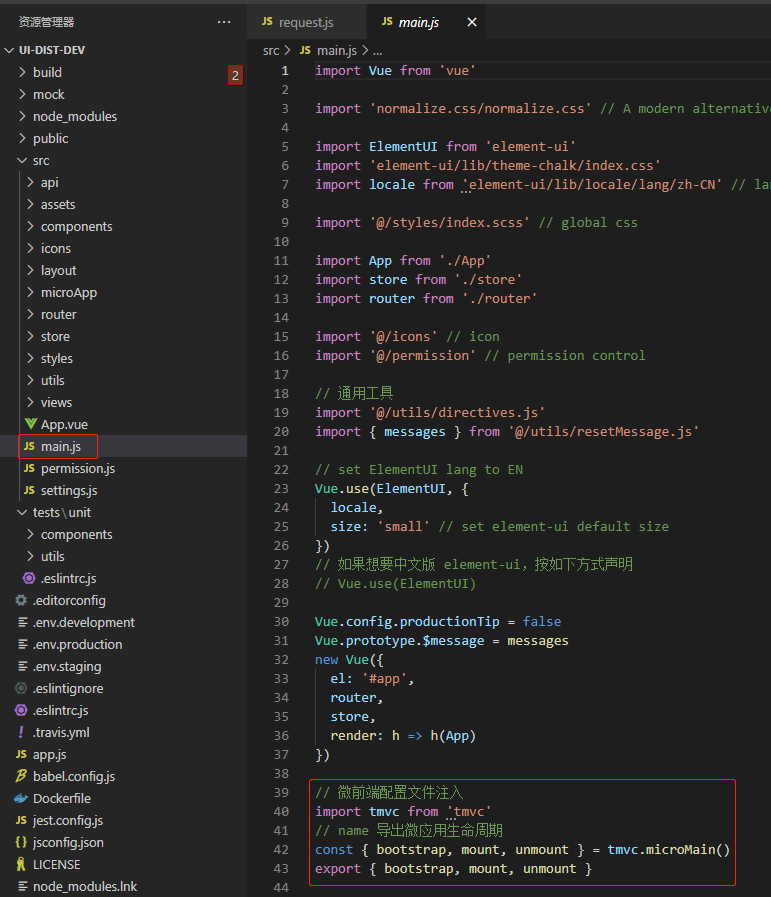
Task: Click the jsconfig.json braces icon
Action: [x=21, y=842]
